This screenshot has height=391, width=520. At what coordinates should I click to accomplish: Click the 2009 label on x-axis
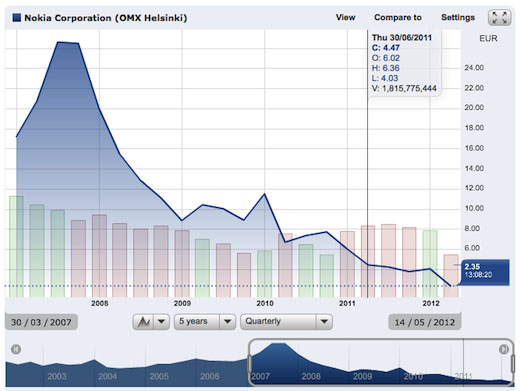182,303
